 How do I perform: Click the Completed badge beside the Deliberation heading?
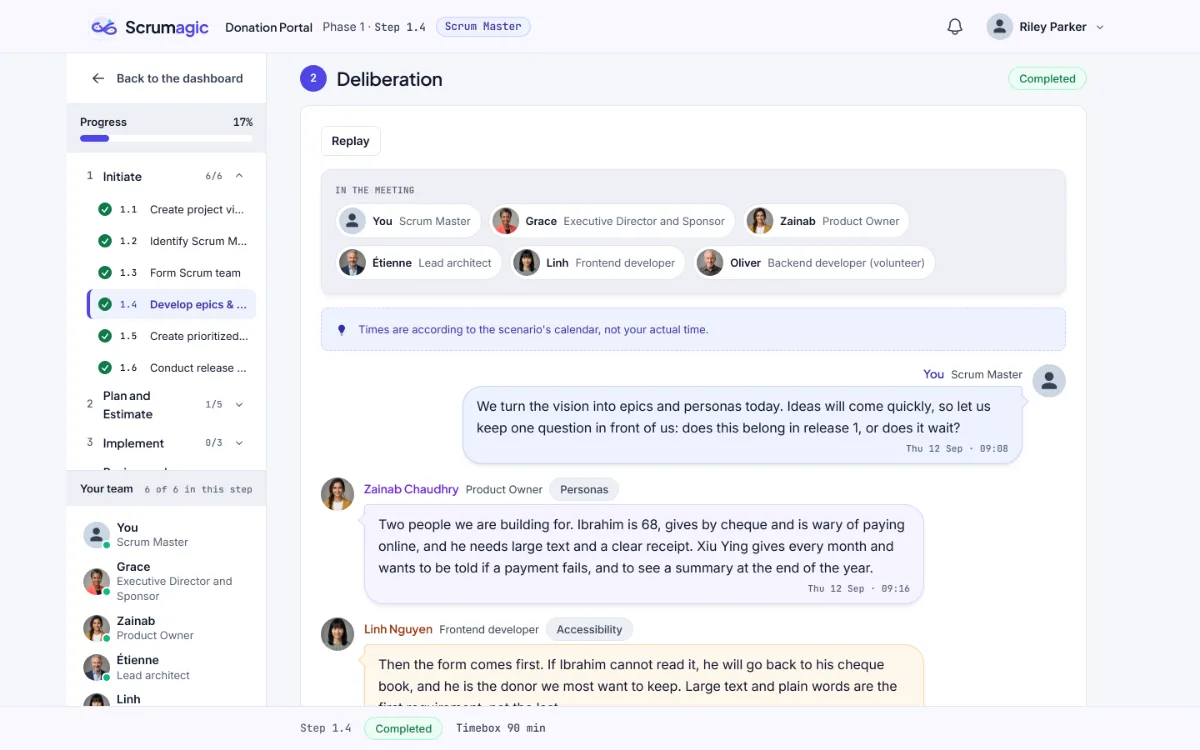(x=1047, y=79)
